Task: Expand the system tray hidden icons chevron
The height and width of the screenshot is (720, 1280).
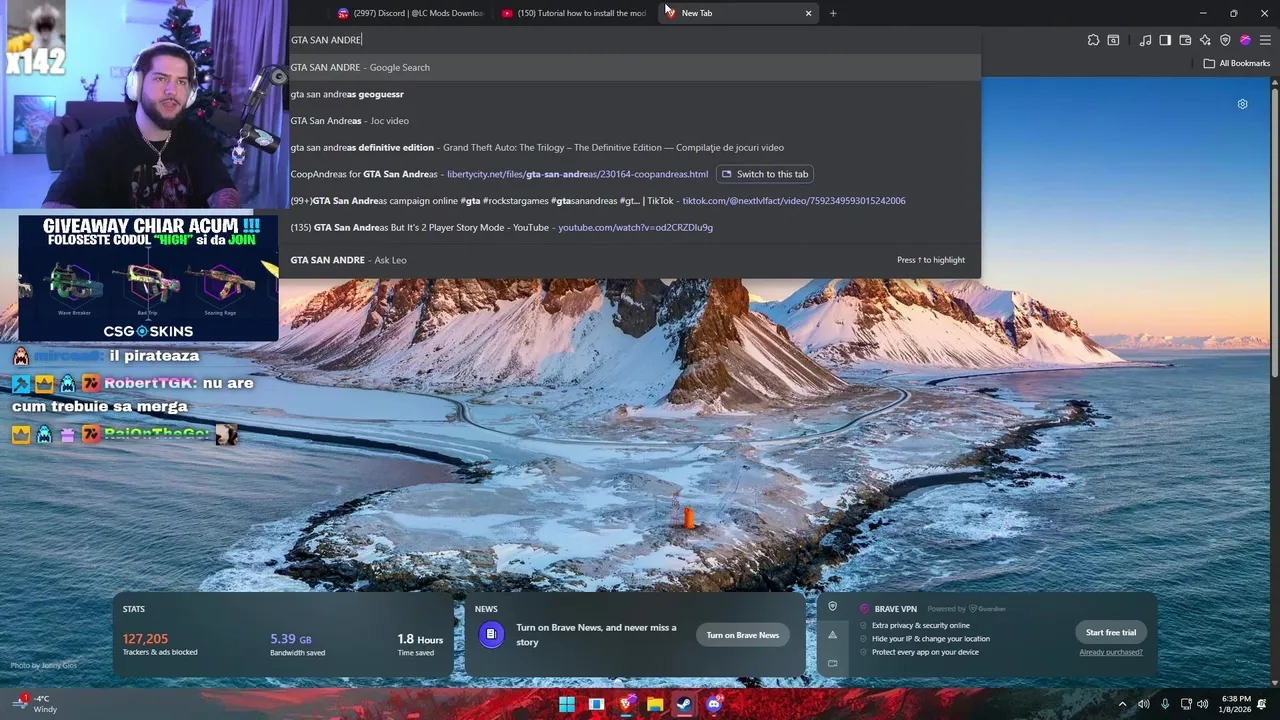Action: tap(1122, 704)
